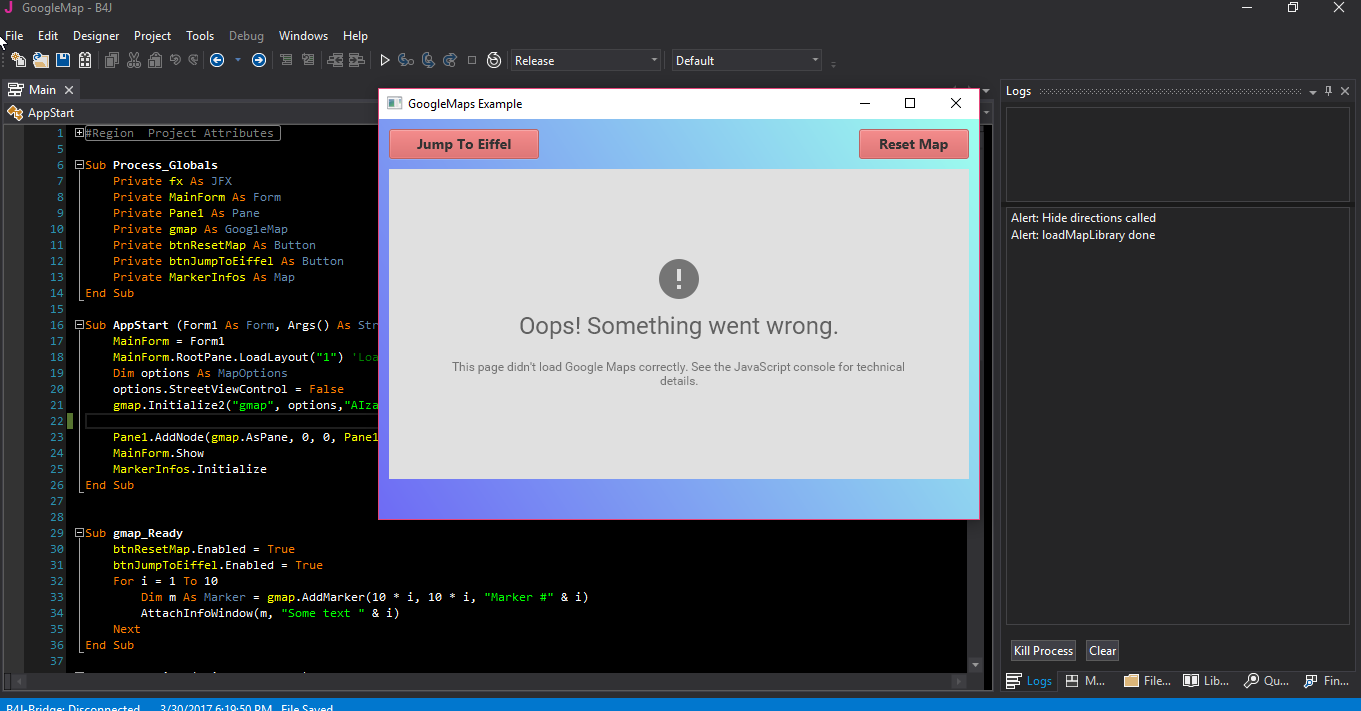Save the current file
The width and height of the screenshot is (1361, 711).
click(x=62, y=60)
